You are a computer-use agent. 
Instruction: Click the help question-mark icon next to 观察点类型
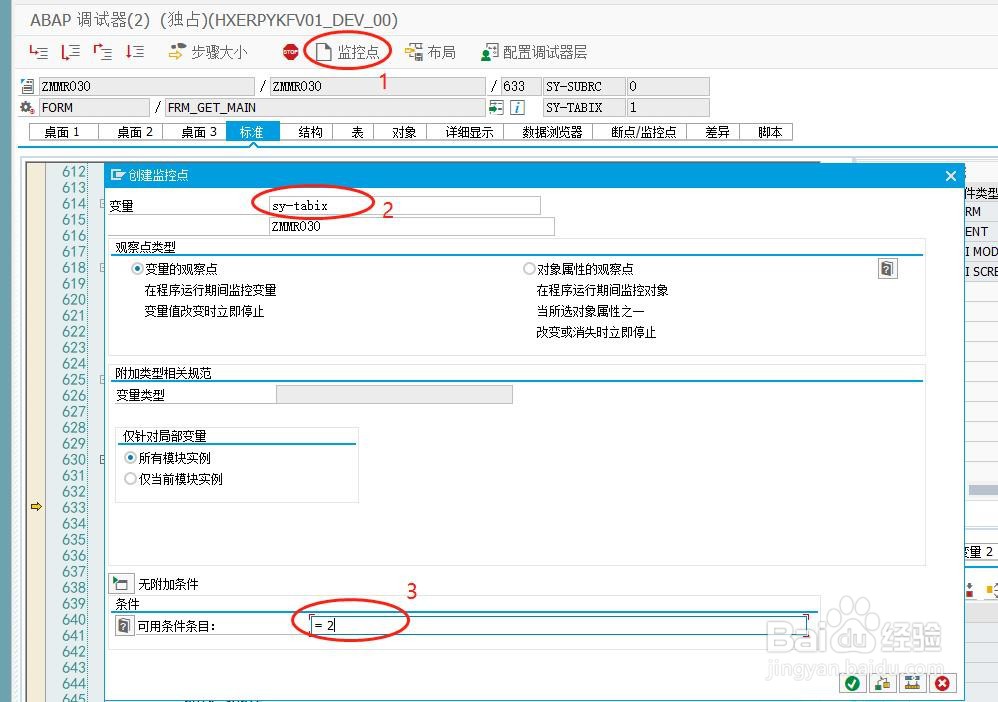[887, 268]
